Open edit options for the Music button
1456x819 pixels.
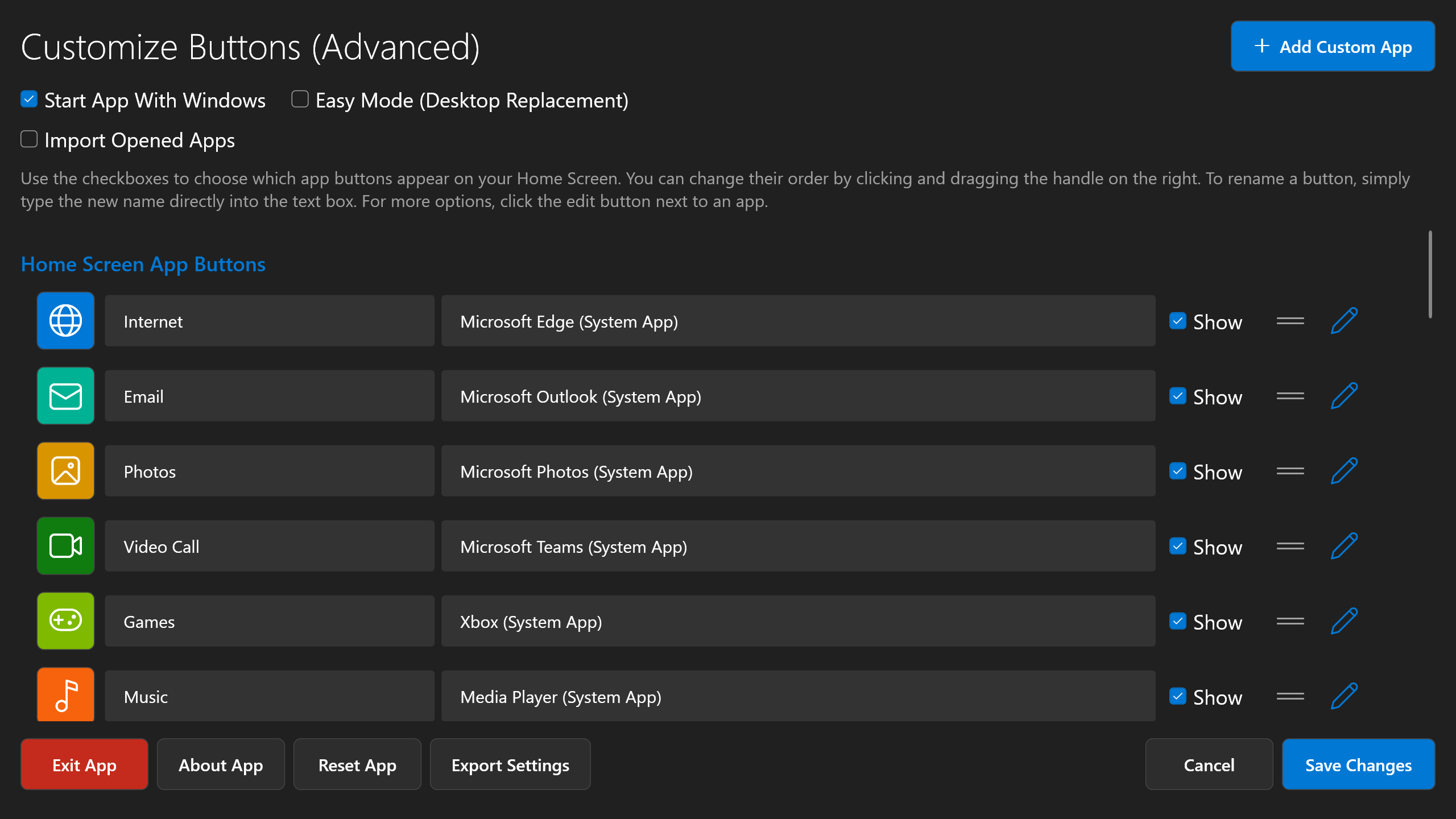(x=1344, y=694)
